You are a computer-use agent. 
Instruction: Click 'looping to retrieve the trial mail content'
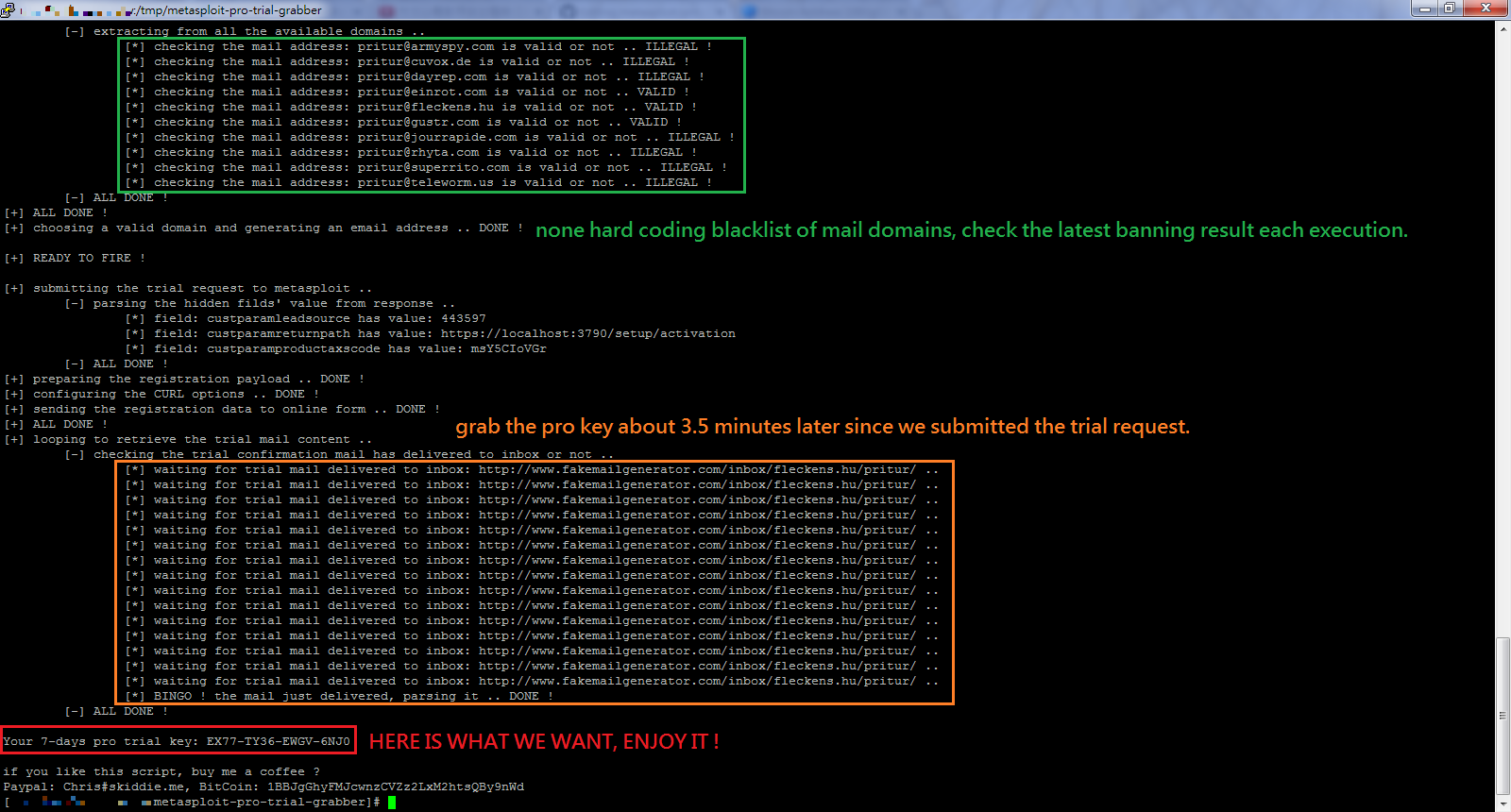[x=188, y=439]
